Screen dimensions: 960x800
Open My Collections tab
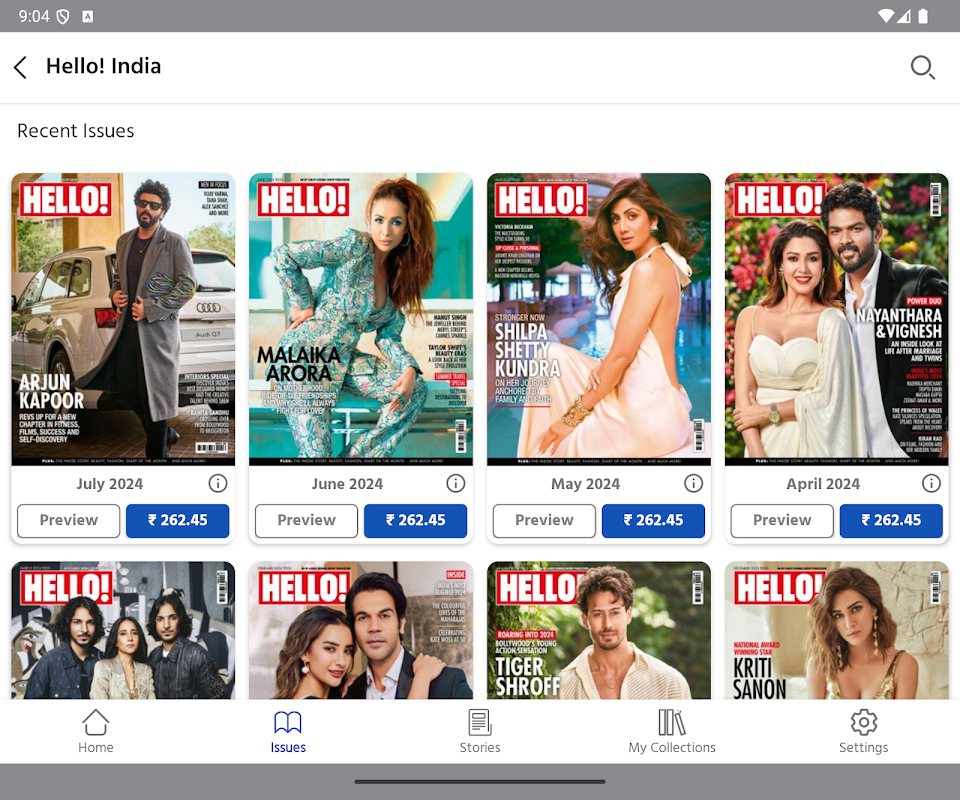pyautogui.click(x=672, y=731)
